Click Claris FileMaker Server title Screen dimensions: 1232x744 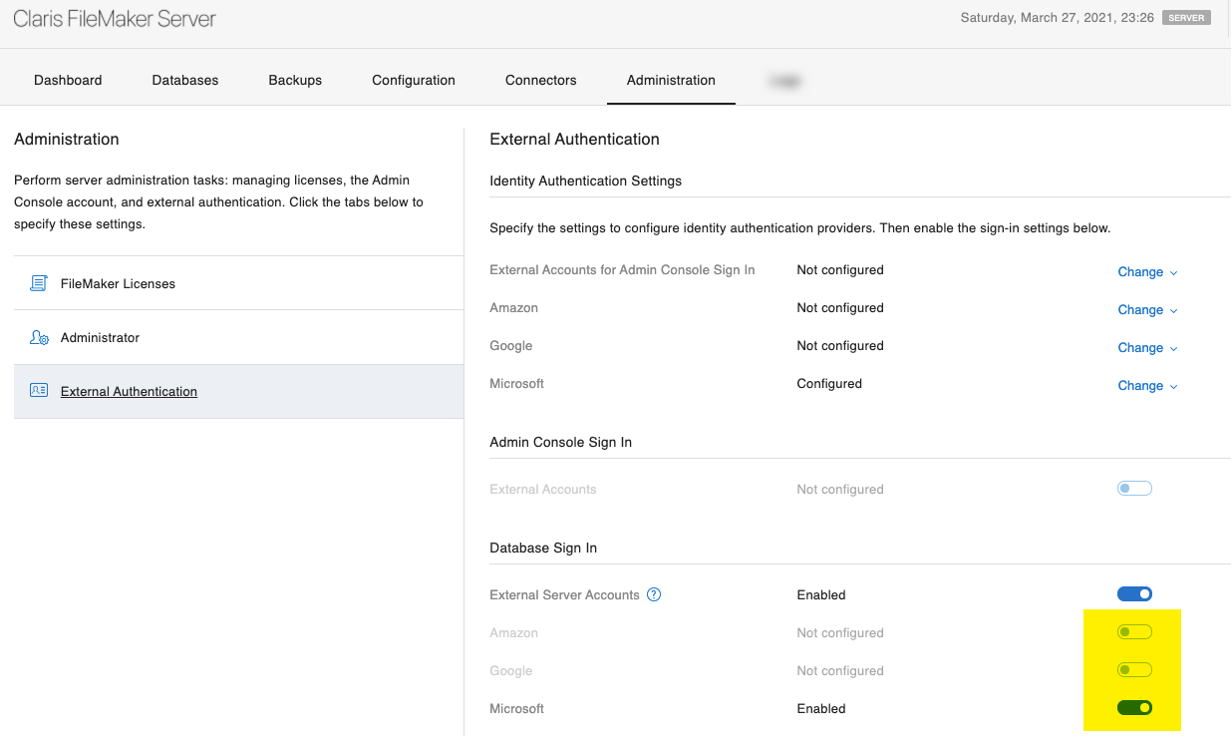click(x=114, y=18)
